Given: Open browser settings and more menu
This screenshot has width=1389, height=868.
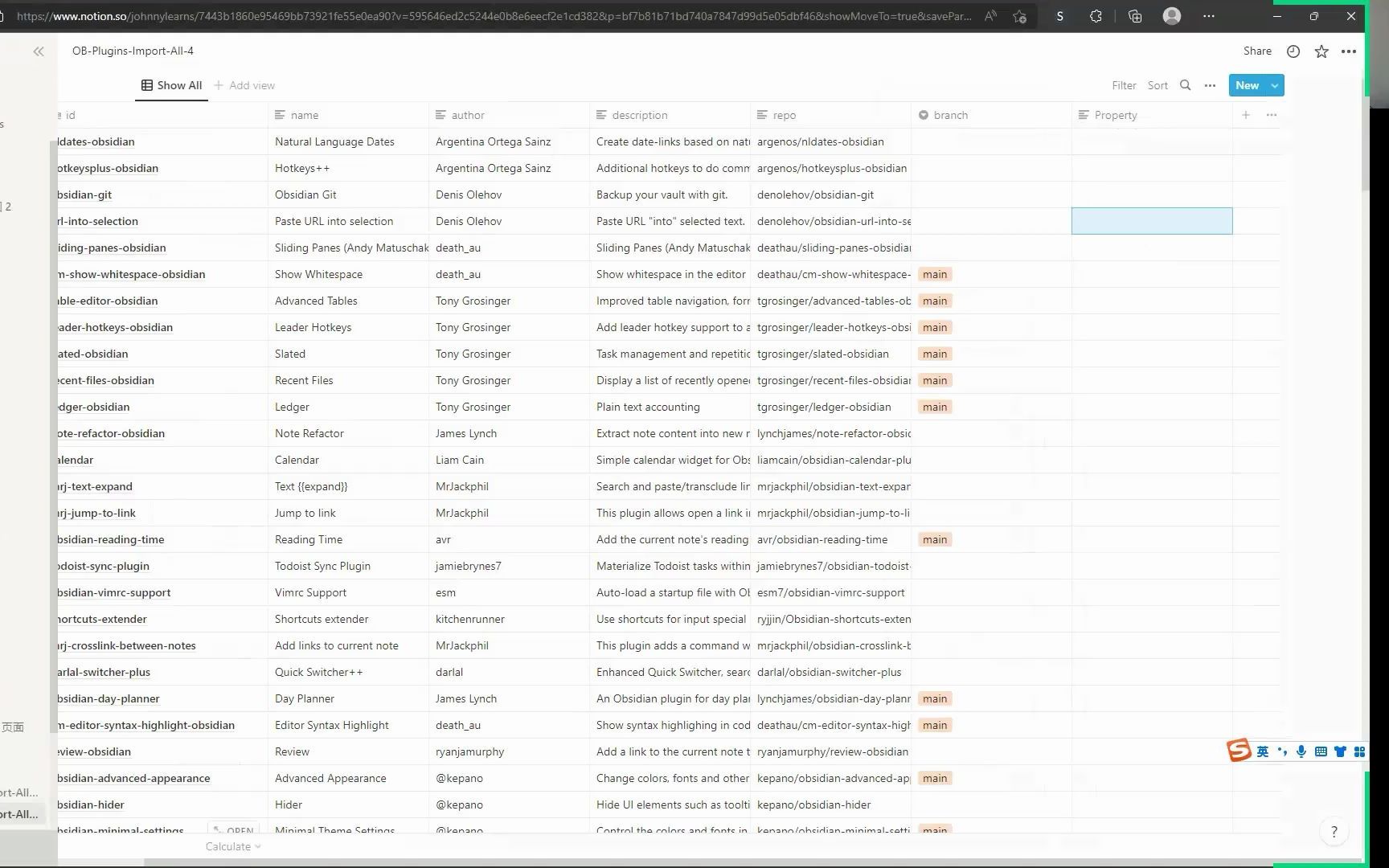Looking at the screenshot, I should click(1209, 16).
